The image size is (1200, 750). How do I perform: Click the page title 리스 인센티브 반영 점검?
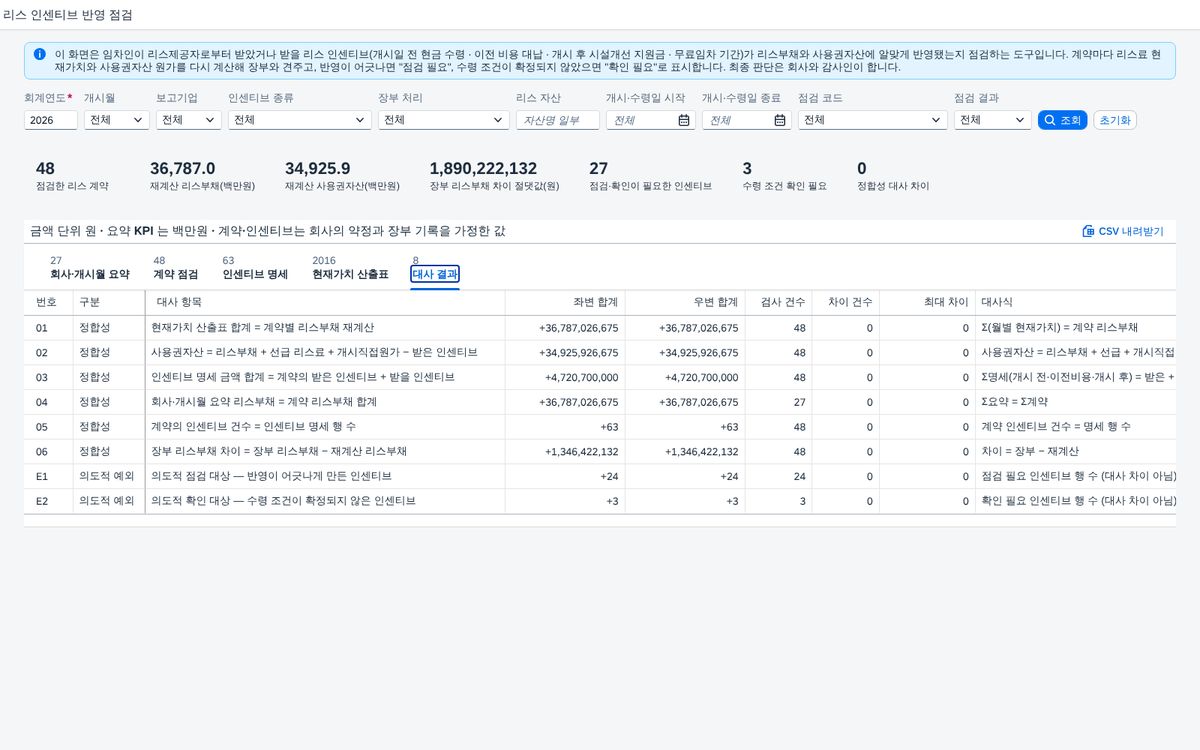[67, 15]
